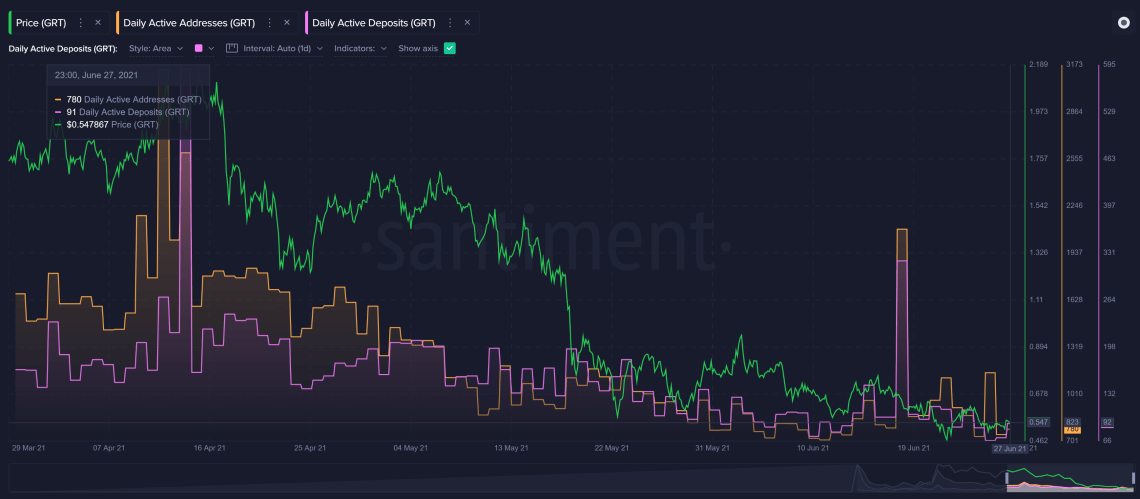Click the circular record icon top right
The image size is (1140, 499).
(1123, 23)
